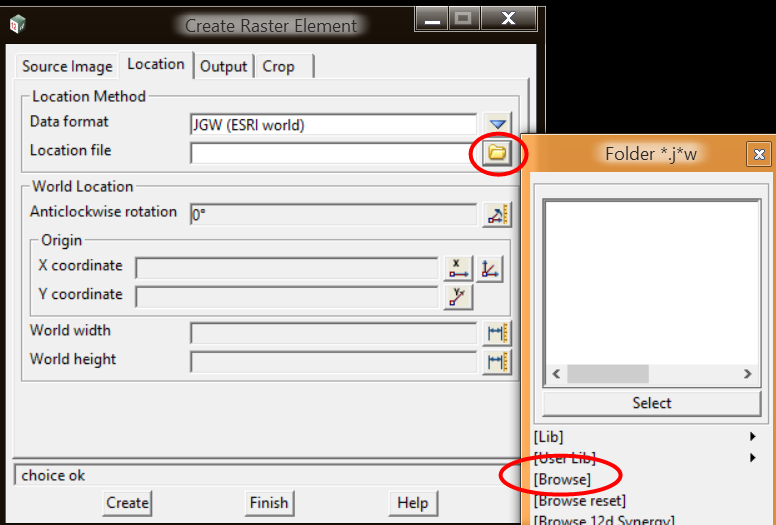Viewport: 776px width, 525px height.
Task: Click the Data format field showing JGW
Action: pyautogui.click(x=334, y=125)
